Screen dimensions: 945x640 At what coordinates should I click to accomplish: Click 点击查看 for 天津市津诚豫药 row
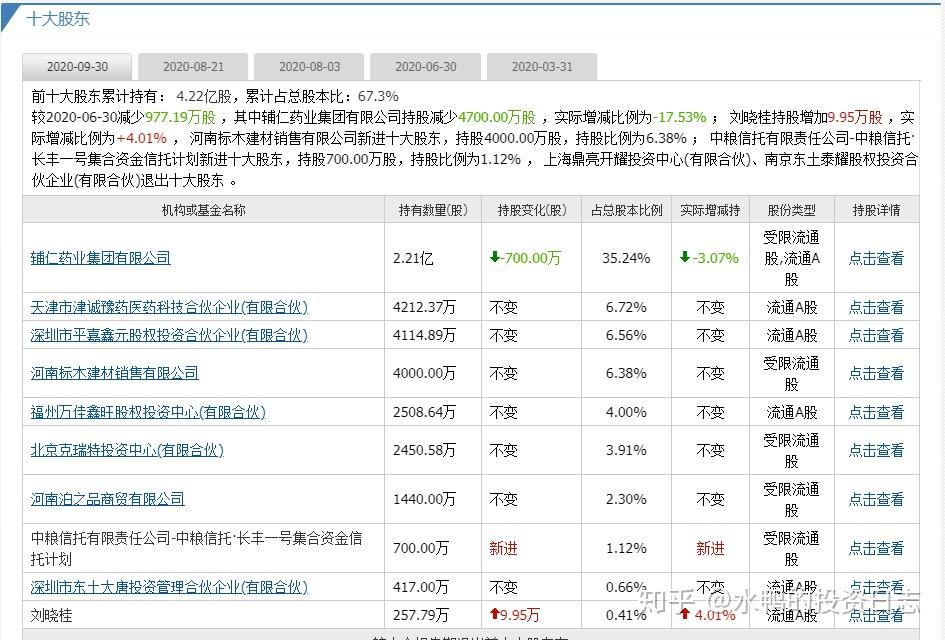click(x=876, y=307)
